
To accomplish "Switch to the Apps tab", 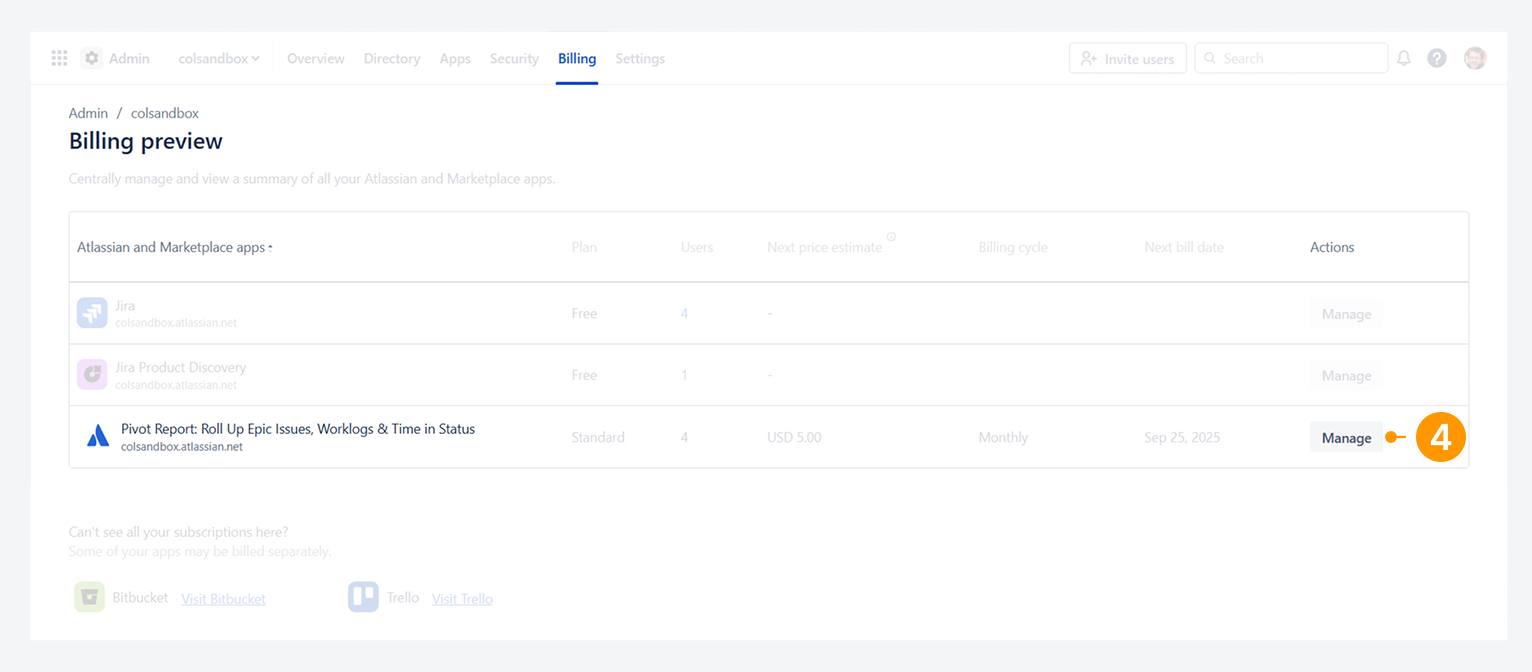I will (455, 58).
